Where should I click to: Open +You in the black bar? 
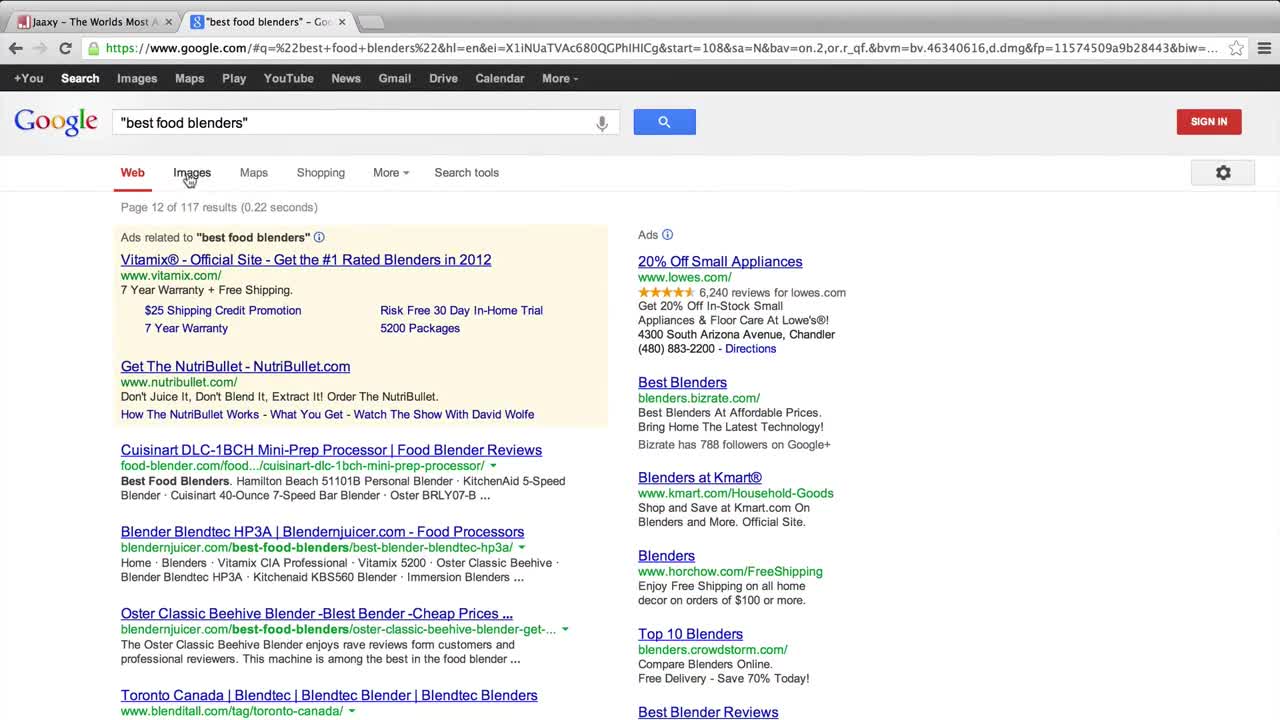point(28,78)
